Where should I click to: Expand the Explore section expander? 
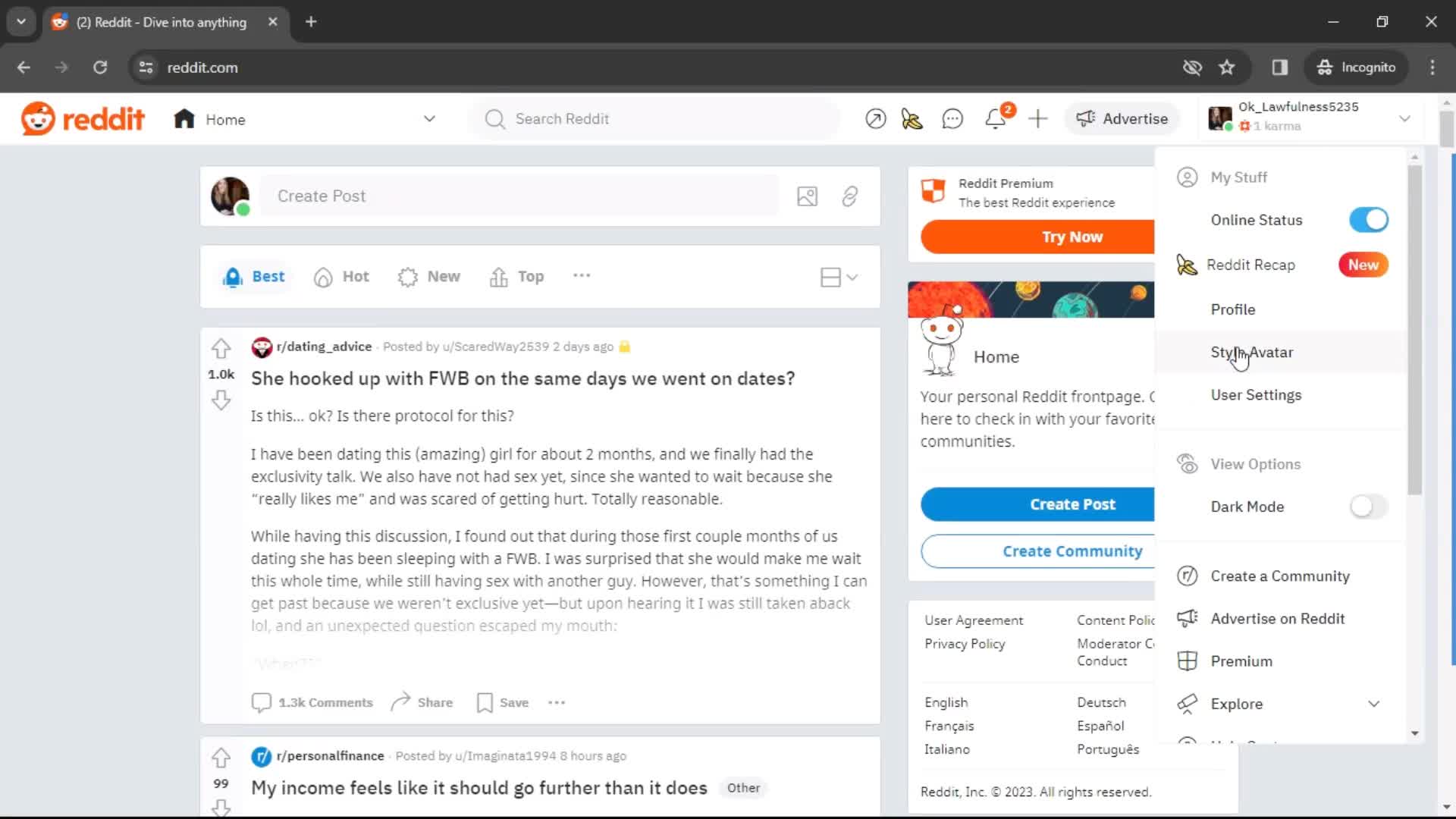coord(1374,704)
